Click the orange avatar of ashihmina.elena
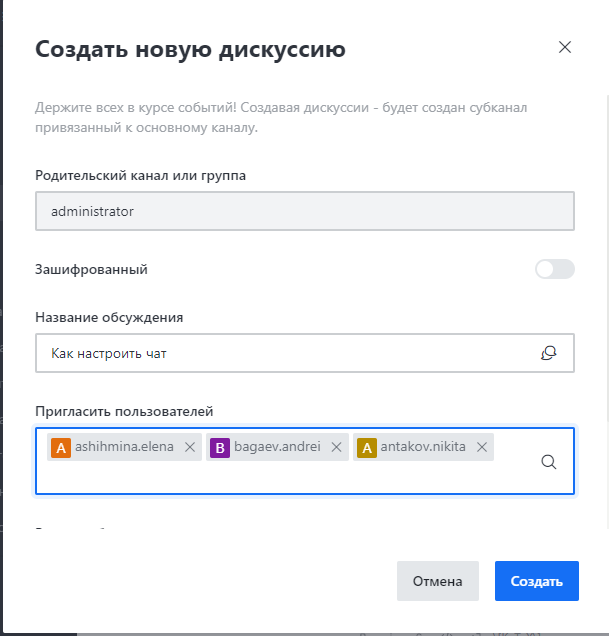This screenshot has width=609, height=636. click(61, 447)
